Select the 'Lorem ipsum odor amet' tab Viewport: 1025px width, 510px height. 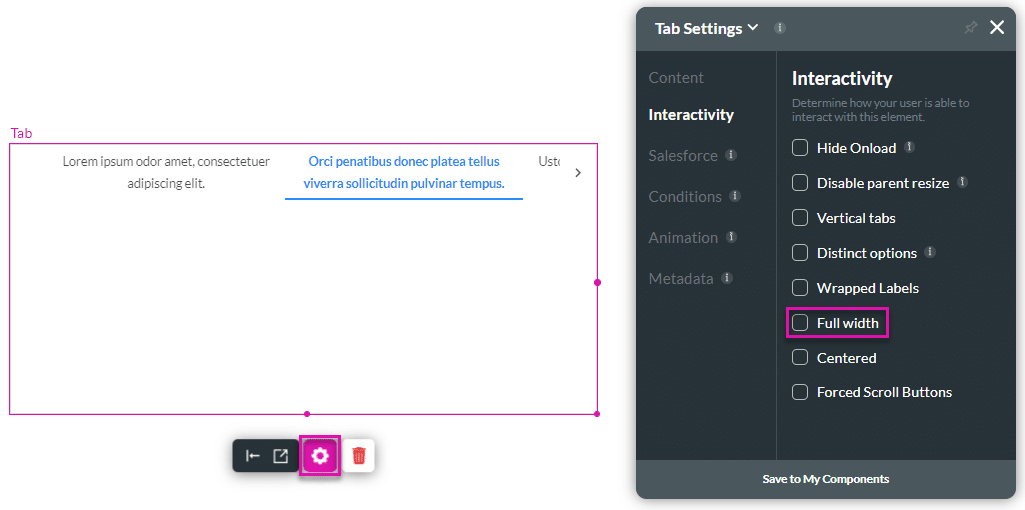[x=166, y=172]
